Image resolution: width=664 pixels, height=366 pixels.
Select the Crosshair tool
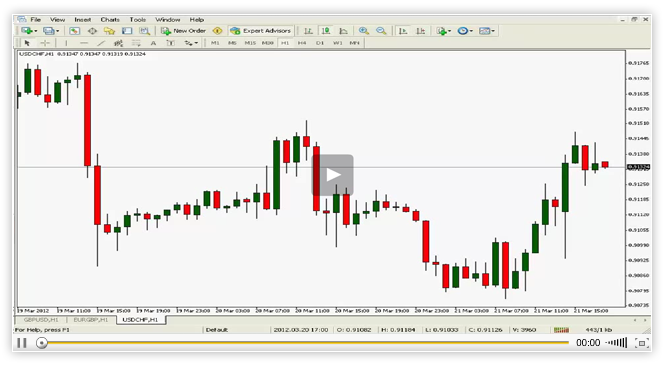pos(45,43)
